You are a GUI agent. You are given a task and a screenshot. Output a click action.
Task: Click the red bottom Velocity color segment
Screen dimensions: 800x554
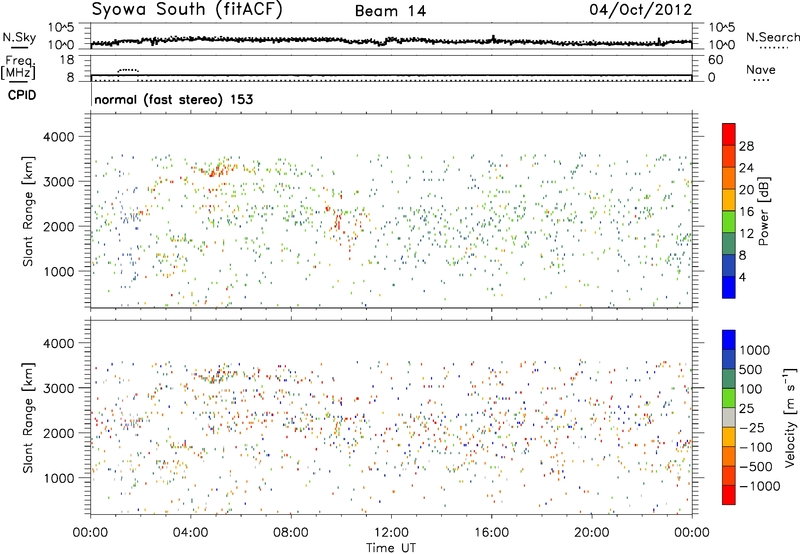(729, 495)
